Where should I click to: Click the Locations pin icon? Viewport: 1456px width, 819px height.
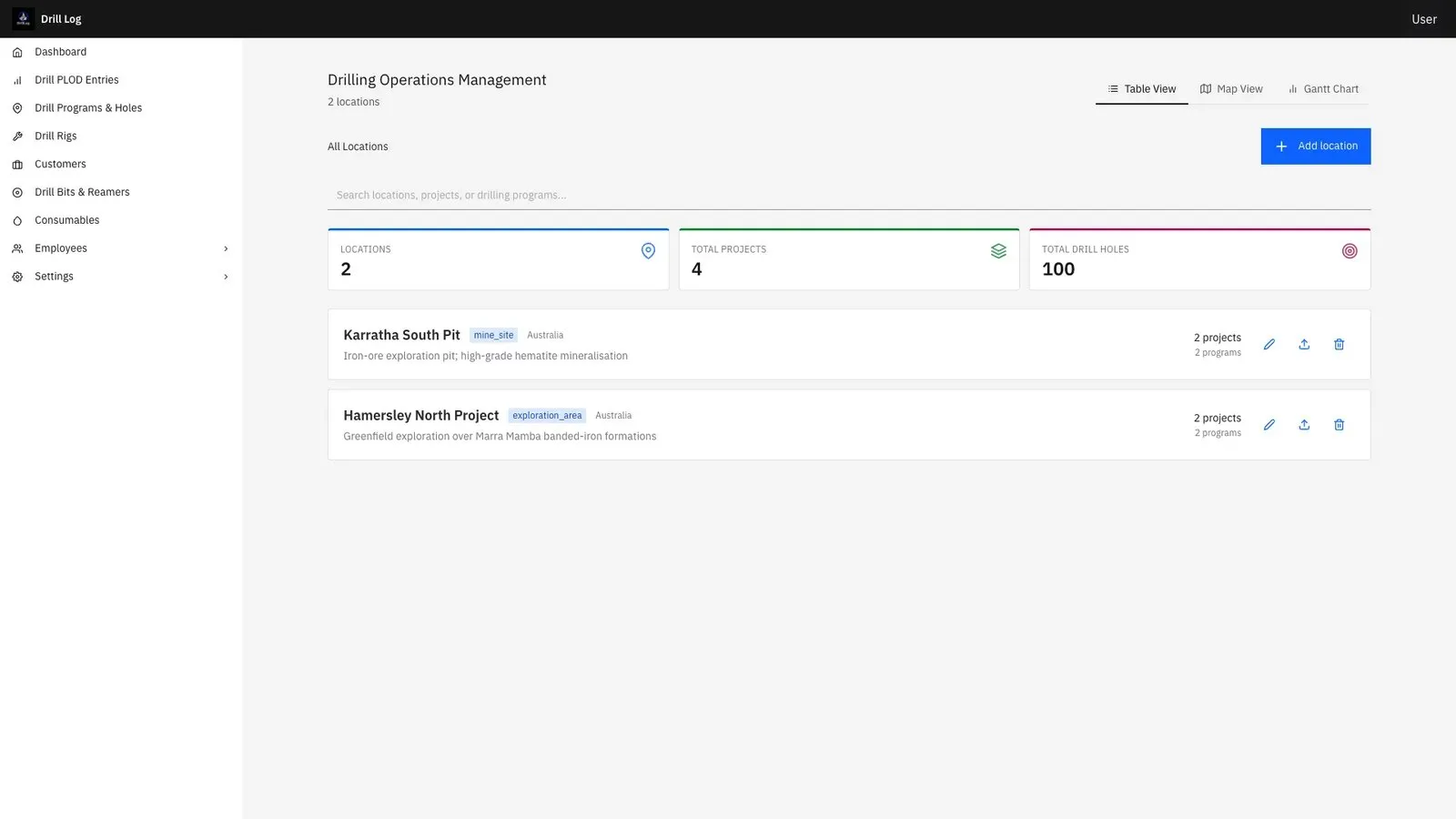click(648, 251)
